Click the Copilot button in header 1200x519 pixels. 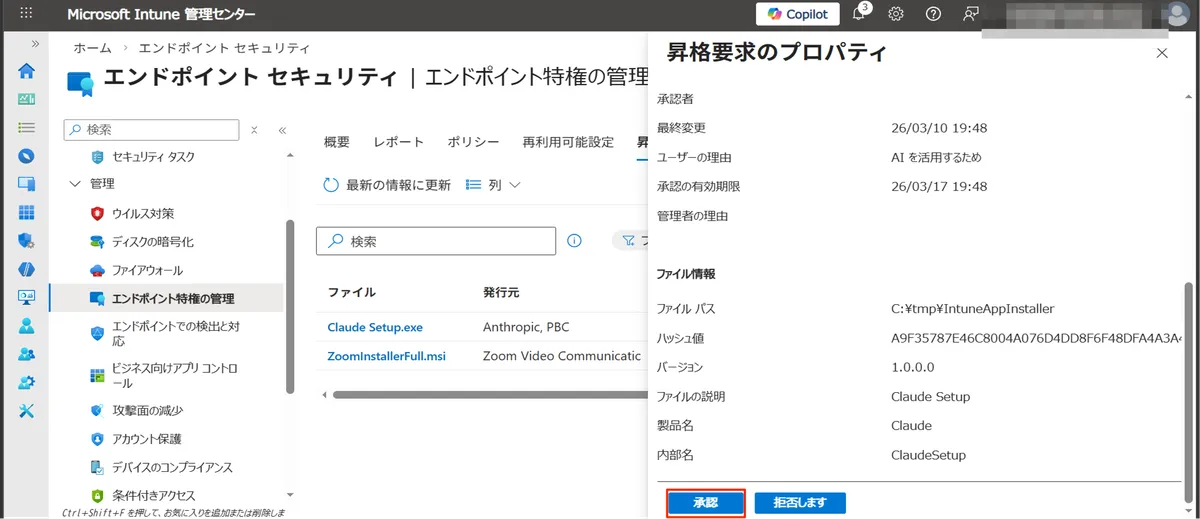[797, 14]
